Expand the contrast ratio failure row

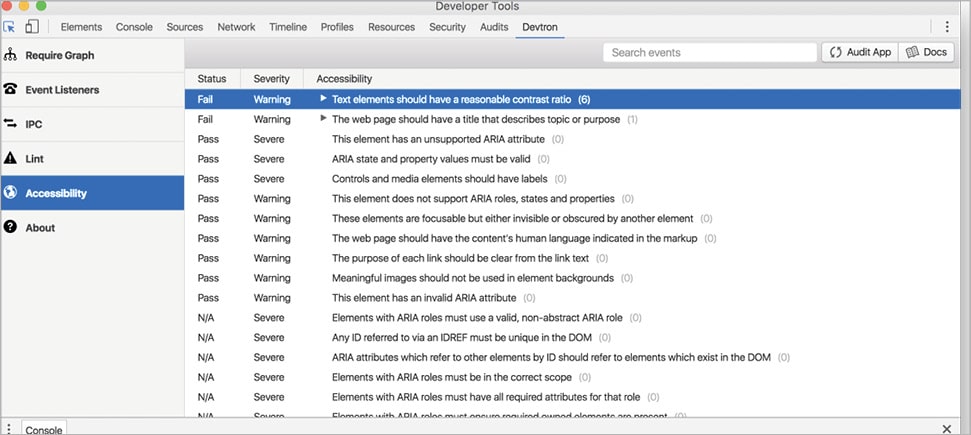(323, 99)
